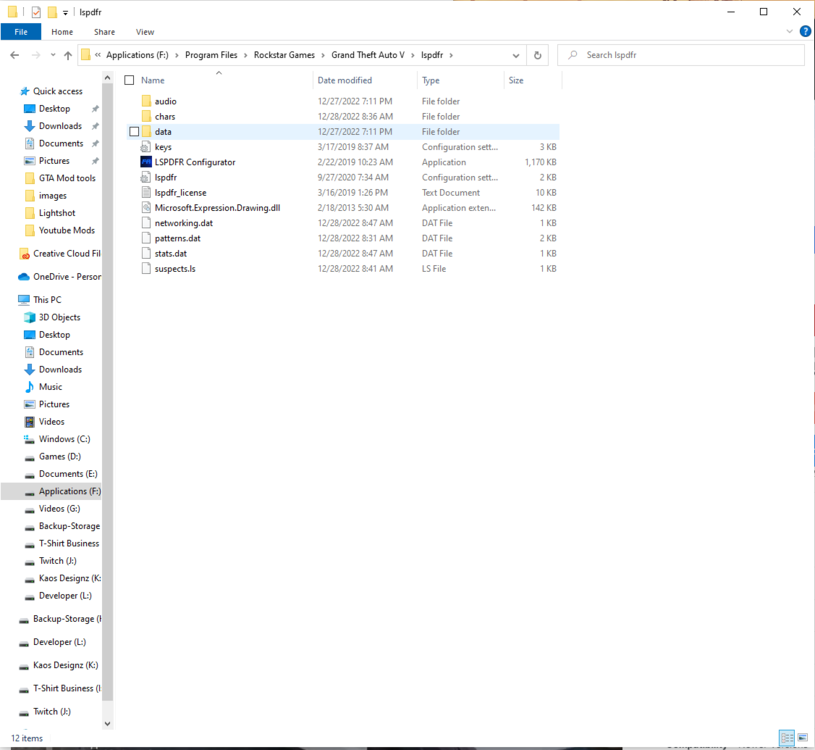815x750 pixels.
Task: Sort by the Date modified column header
Action: [x=345, y=80]
